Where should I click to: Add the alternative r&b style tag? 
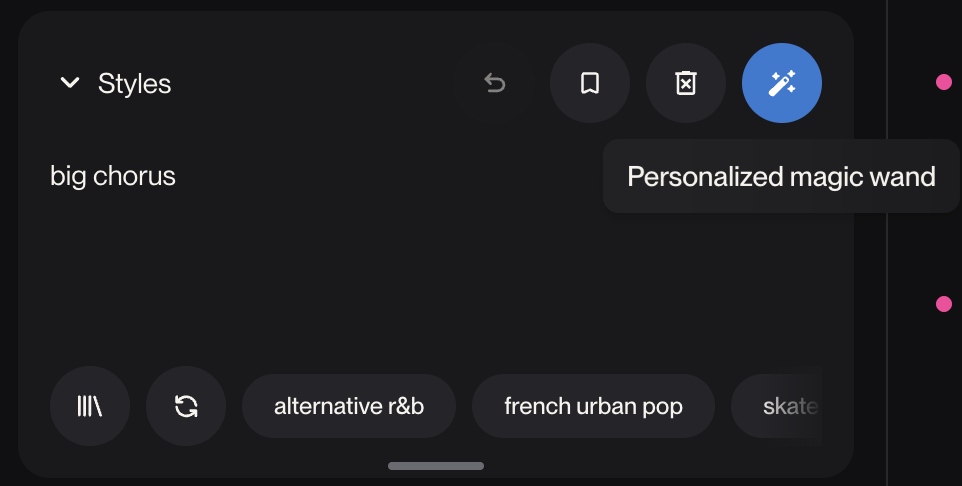[348, 406]
